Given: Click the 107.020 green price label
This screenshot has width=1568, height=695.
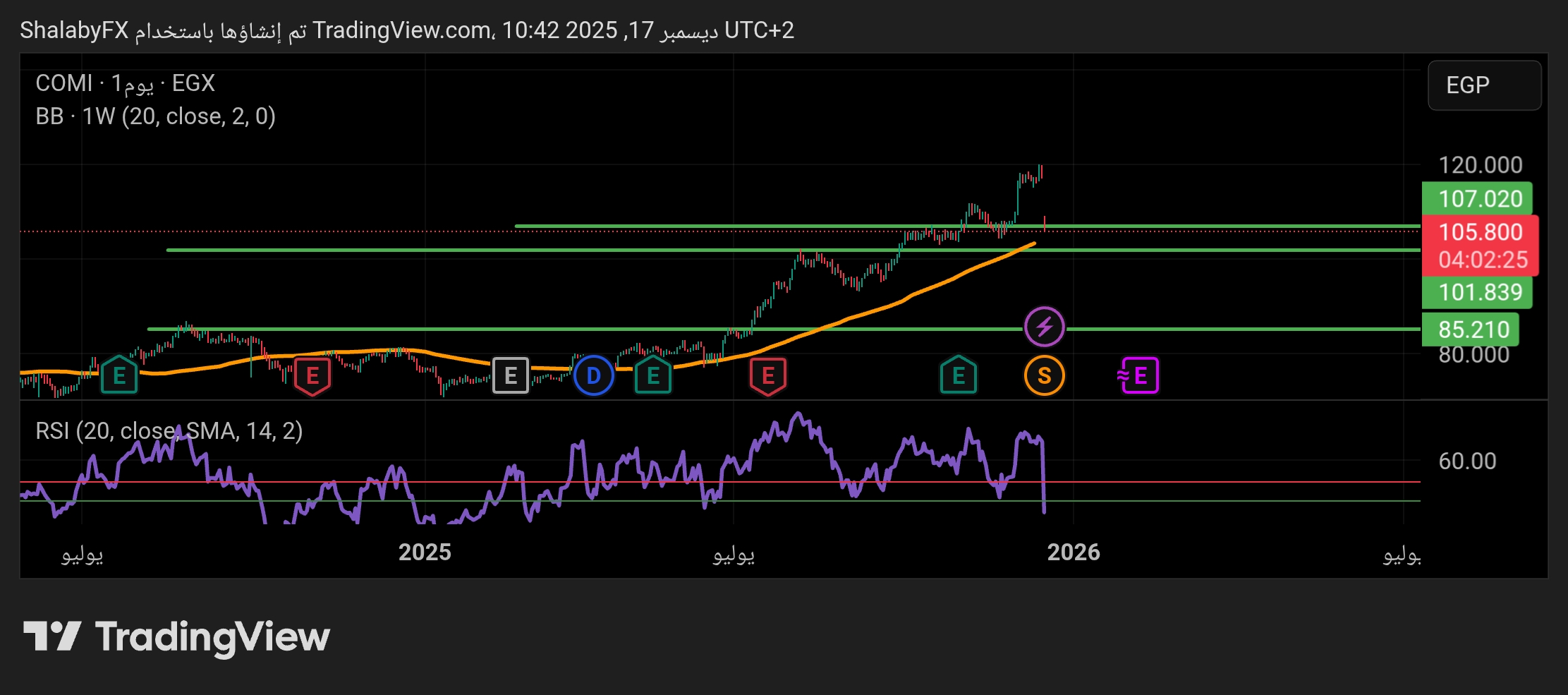Looking at the screenshot, I should coord(1479,199).
